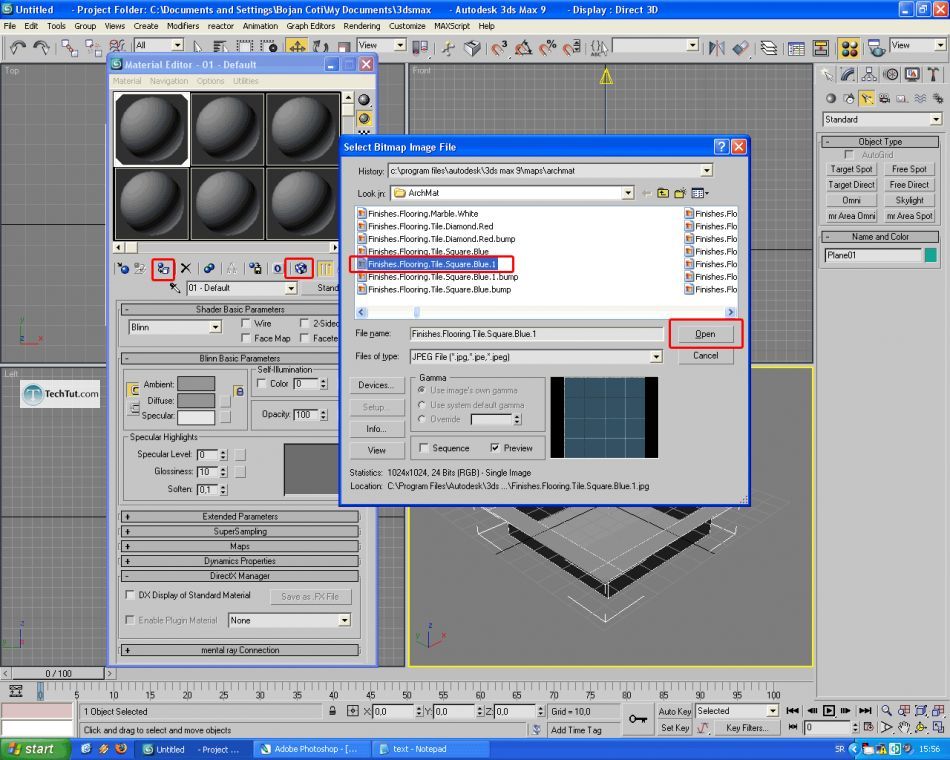Open the Customize menu
950x760 pixels.
point(407,26)
